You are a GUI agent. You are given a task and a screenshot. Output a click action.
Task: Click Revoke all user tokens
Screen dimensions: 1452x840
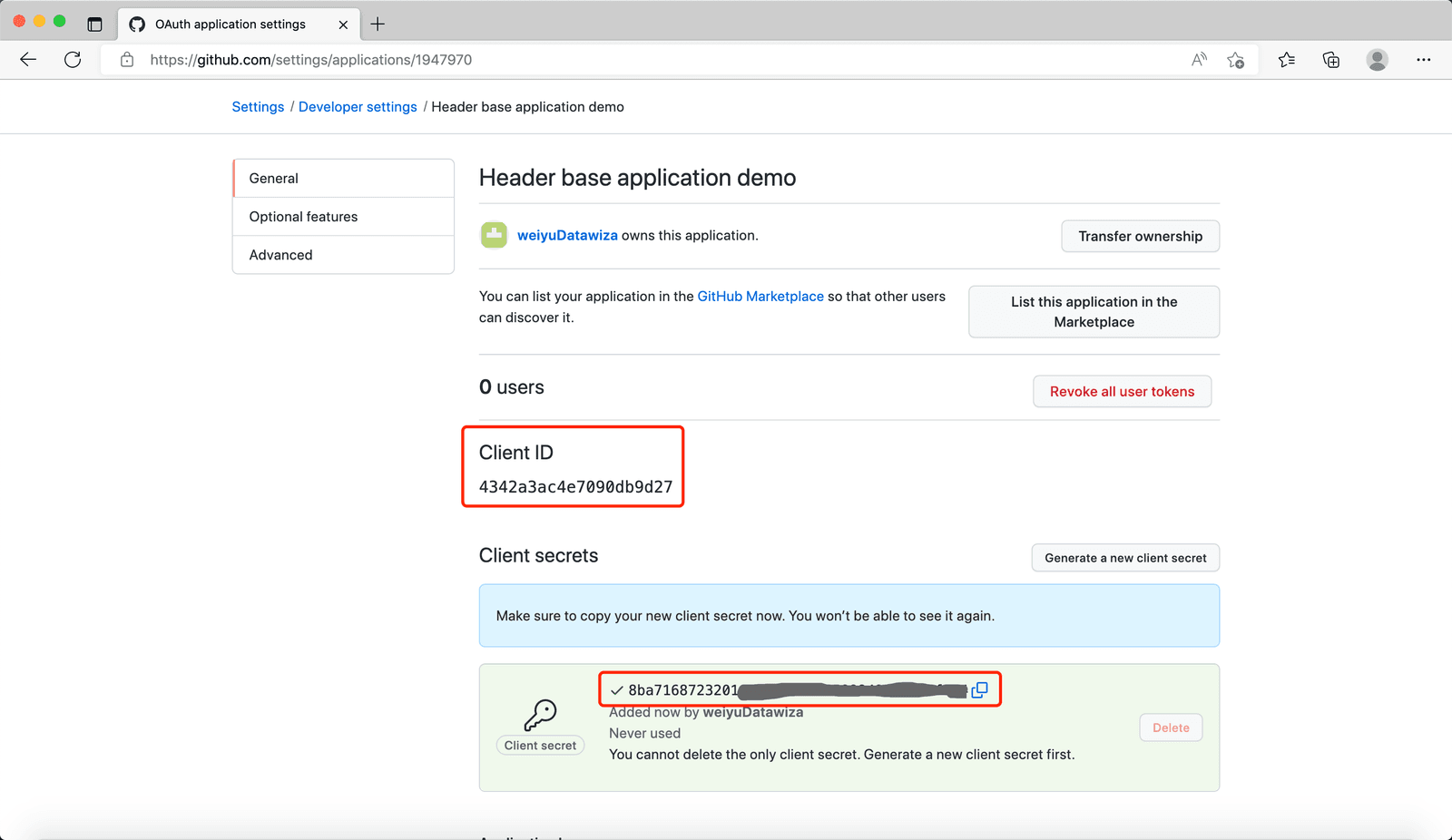tap(1122, 392)
